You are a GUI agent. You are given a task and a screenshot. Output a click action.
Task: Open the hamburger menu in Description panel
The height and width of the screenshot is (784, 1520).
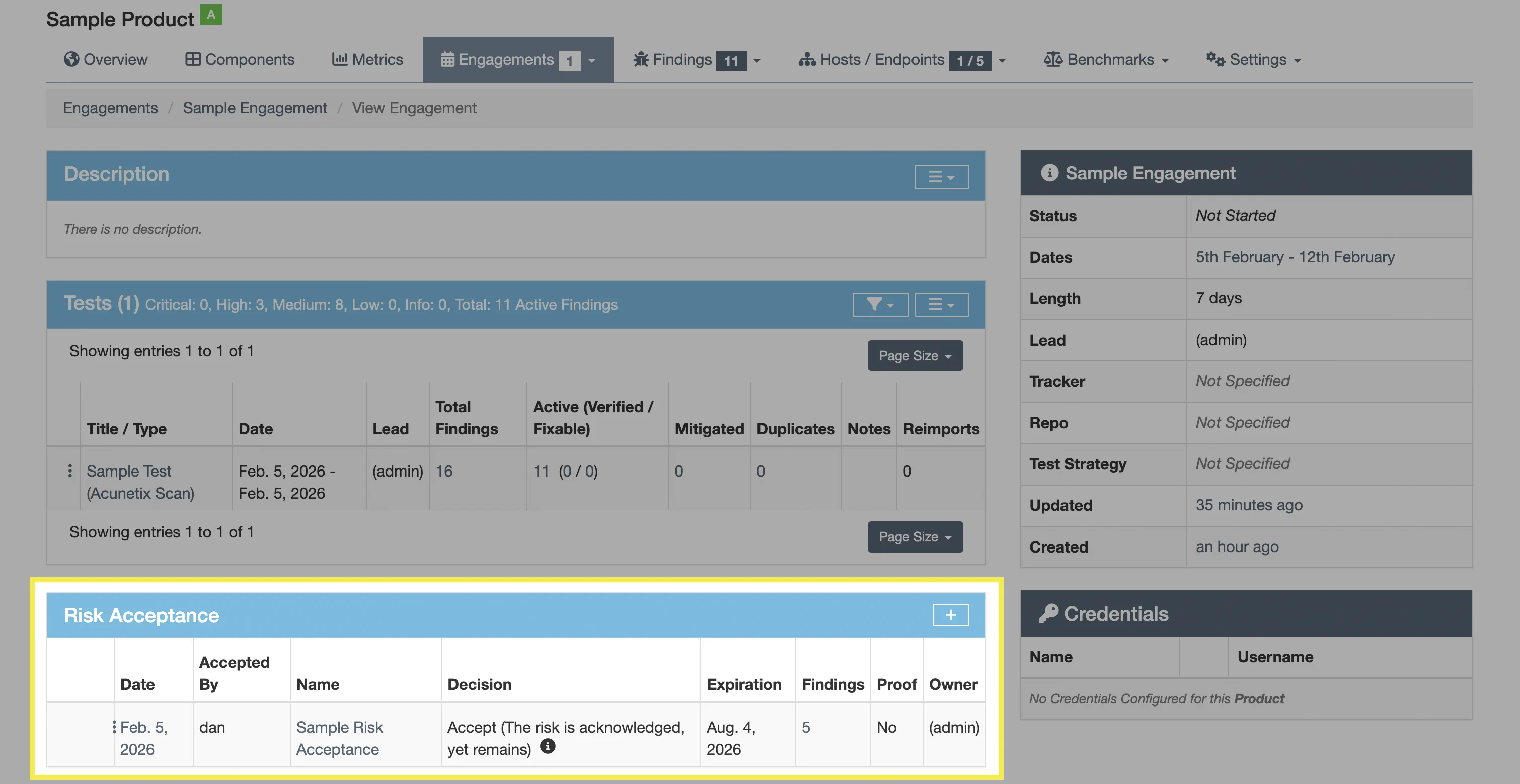[941, 177]
